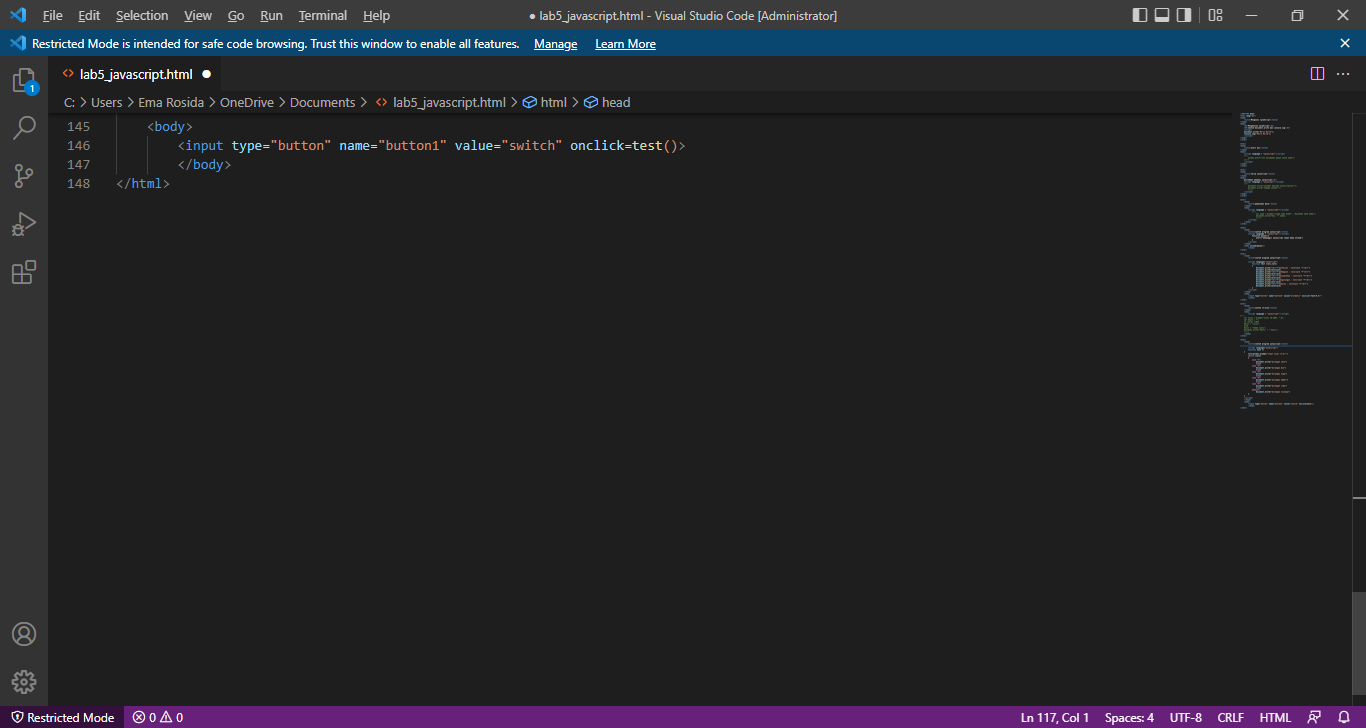Click the VS Code logo icon

[17, 15]
